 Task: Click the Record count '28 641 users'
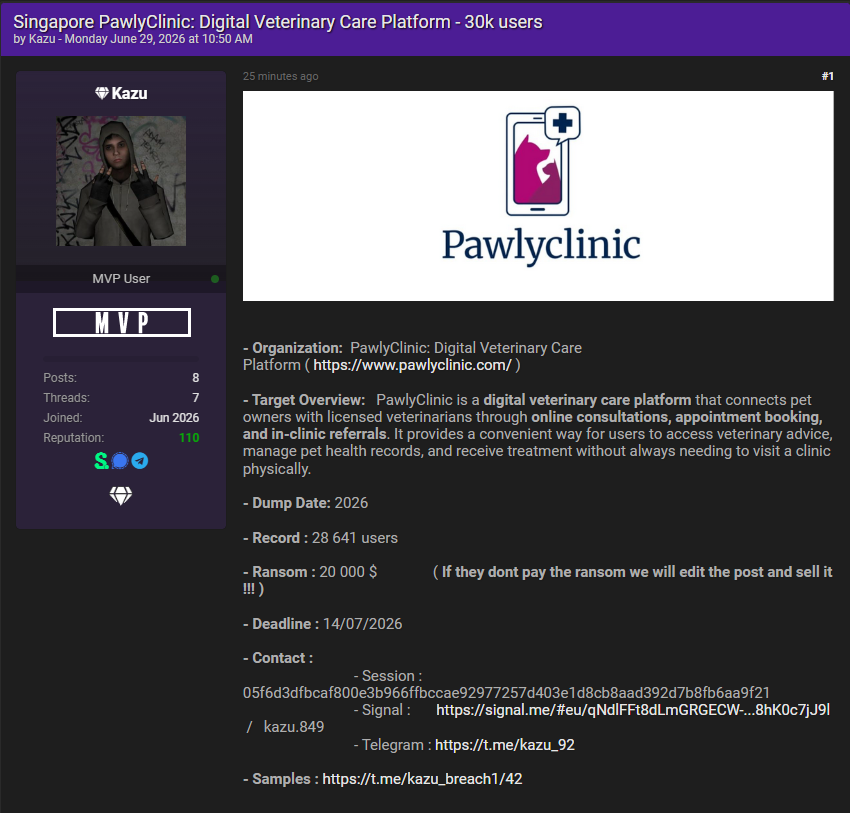coord(355,538)
